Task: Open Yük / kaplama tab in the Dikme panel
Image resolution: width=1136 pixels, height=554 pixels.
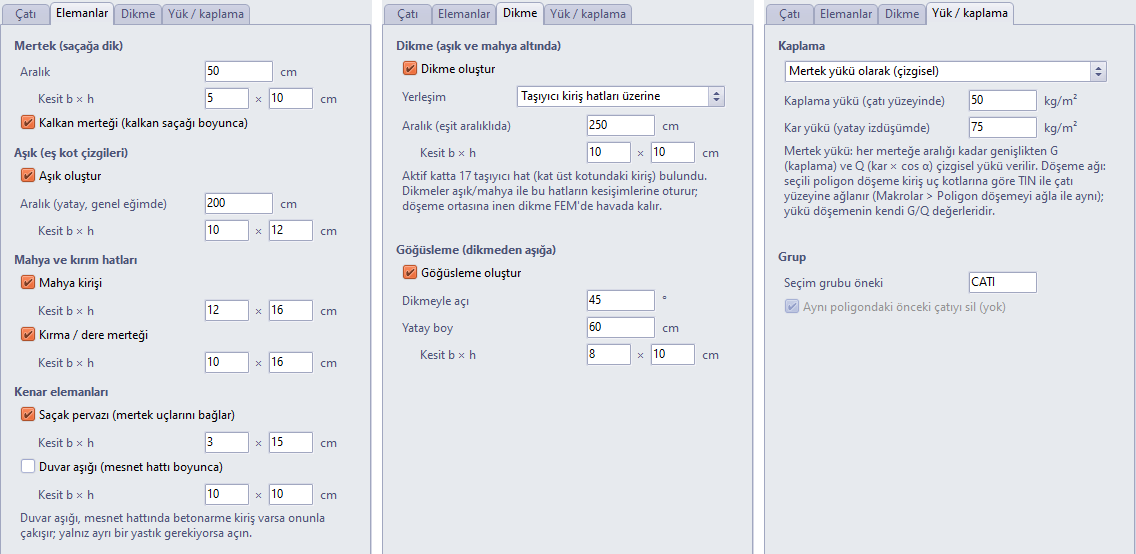Action: [x=588, y=14]
